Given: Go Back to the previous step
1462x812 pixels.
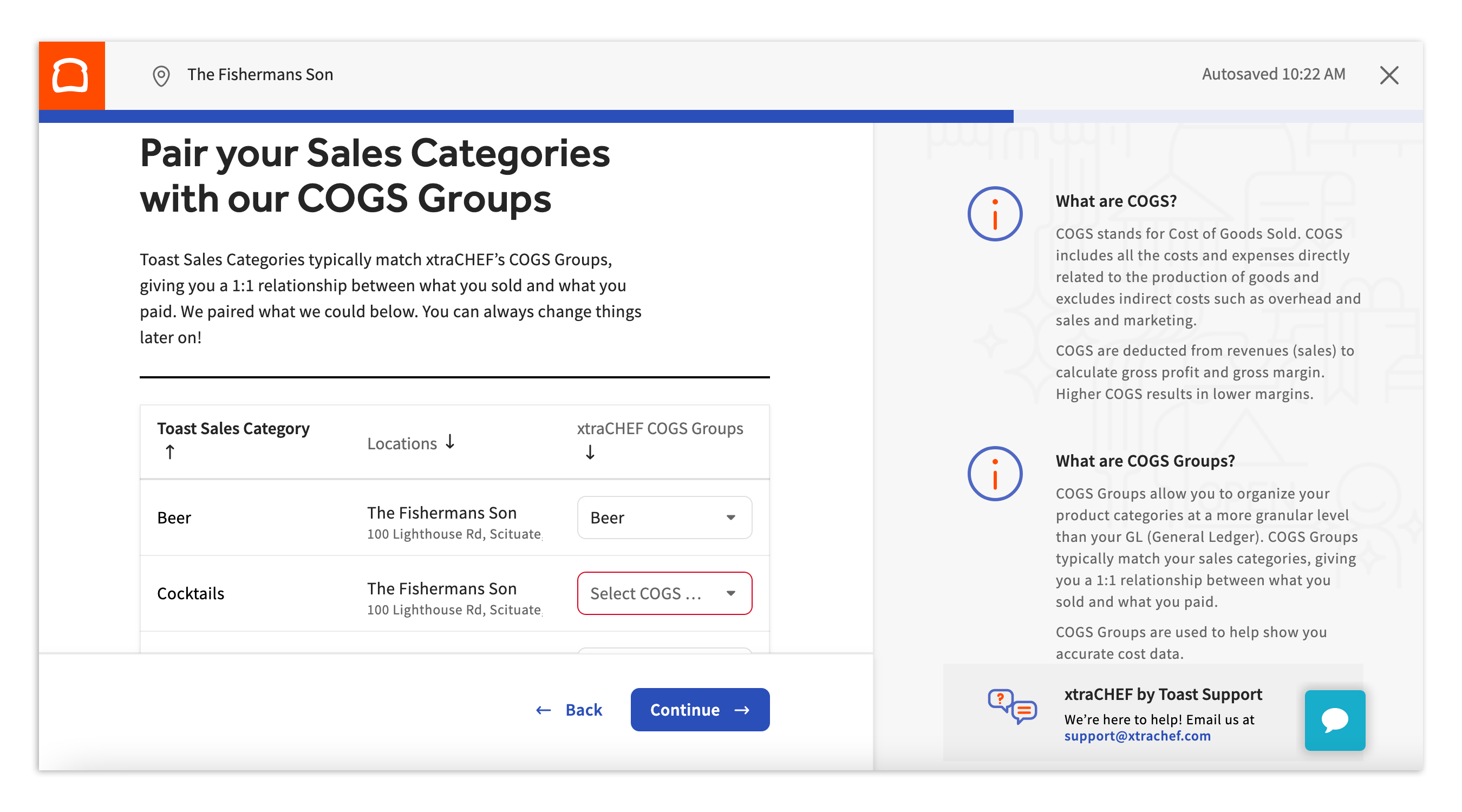Looking at the screenshot, I should 569,709.
